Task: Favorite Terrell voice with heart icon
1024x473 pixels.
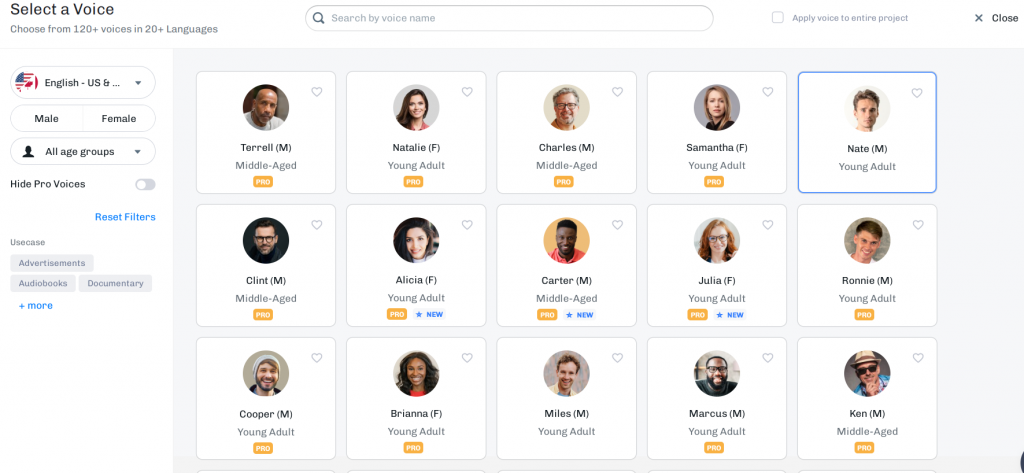Action: pos(317,92)
